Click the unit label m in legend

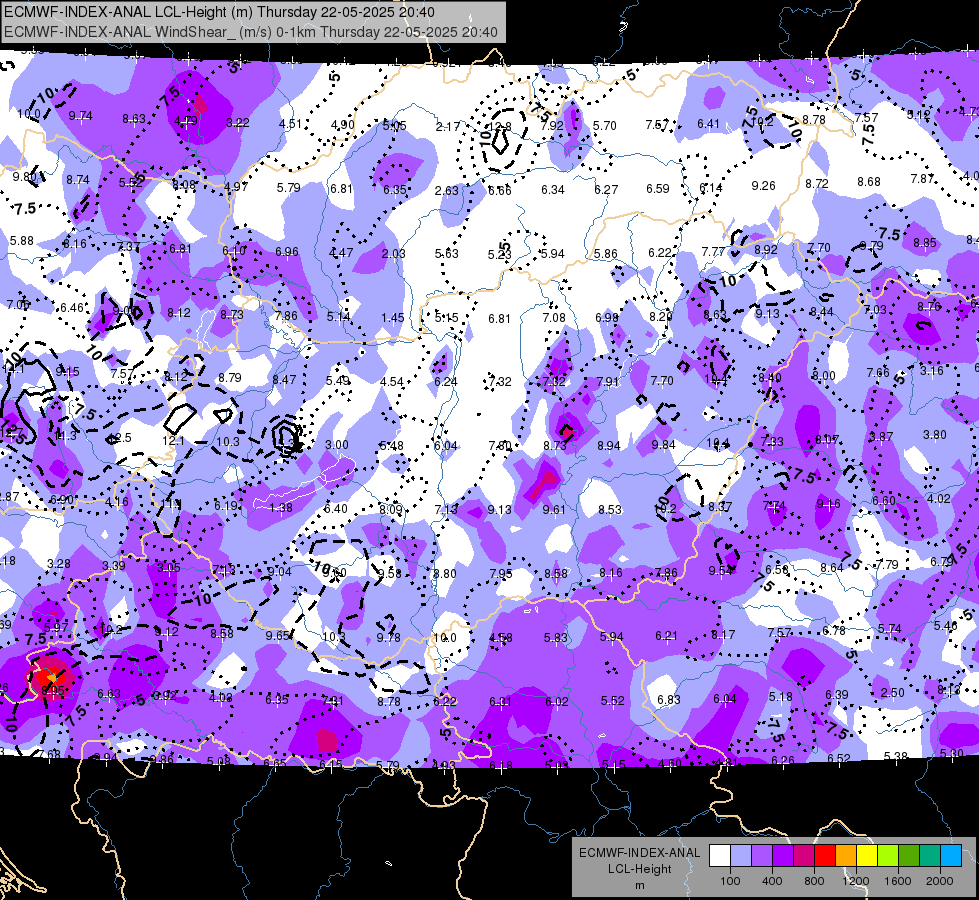coord(639,885)
